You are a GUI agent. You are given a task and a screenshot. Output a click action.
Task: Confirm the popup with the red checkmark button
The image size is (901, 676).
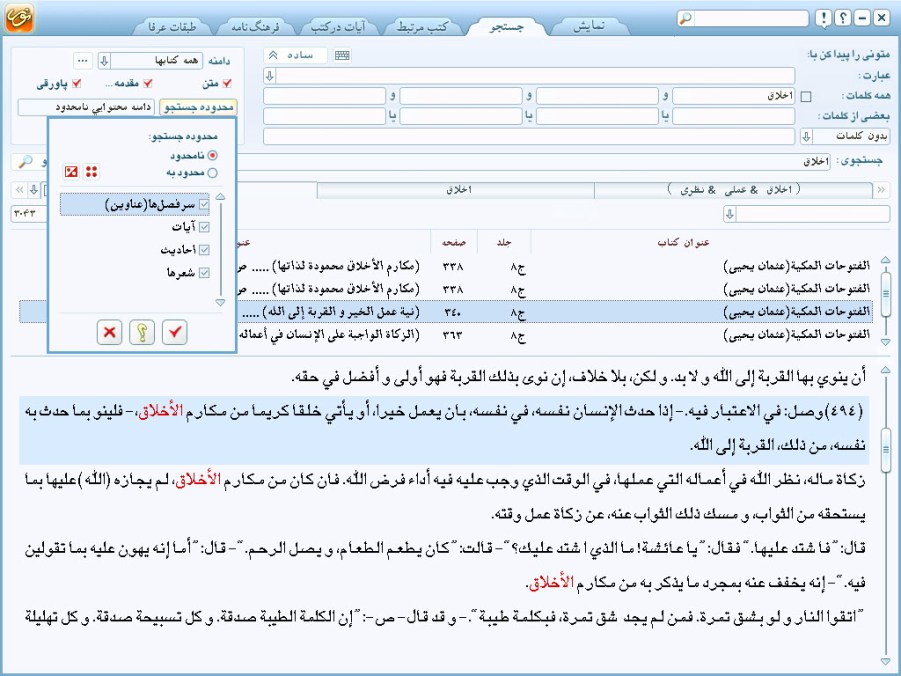tap(175, 332)
